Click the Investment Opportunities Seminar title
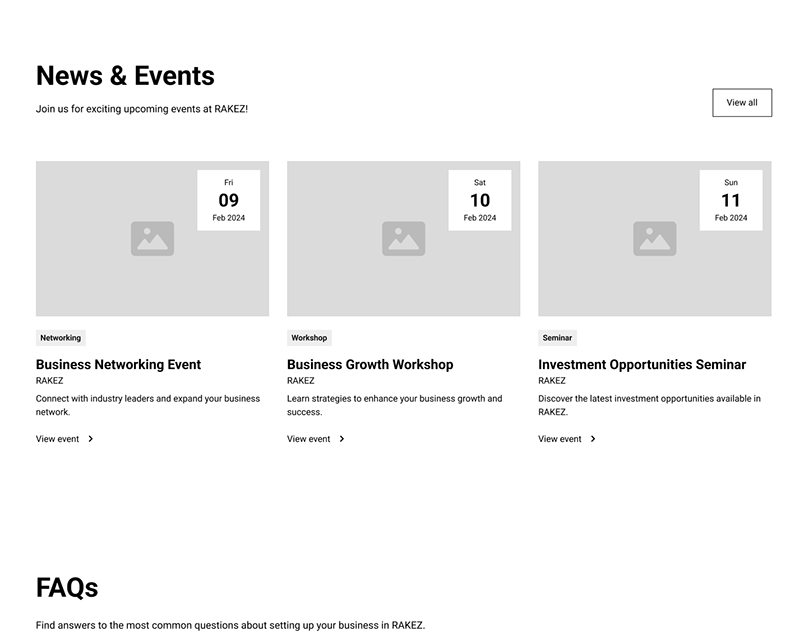Image resolution: width=808 pixels, height=632 pixels. point(642,364)
